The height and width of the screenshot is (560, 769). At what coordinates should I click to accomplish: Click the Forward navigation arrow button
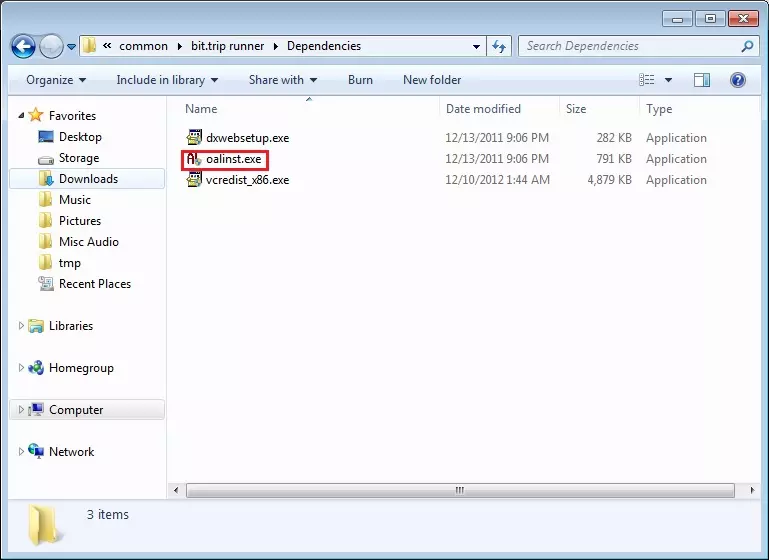(x=51, y=47)
